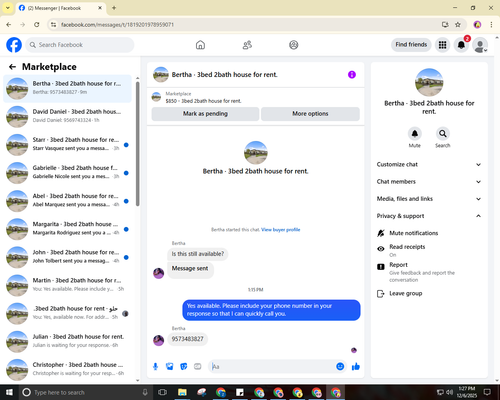Open emoji picker in message box
Viewport: 500px width, 400px height.
pos(340,367)
